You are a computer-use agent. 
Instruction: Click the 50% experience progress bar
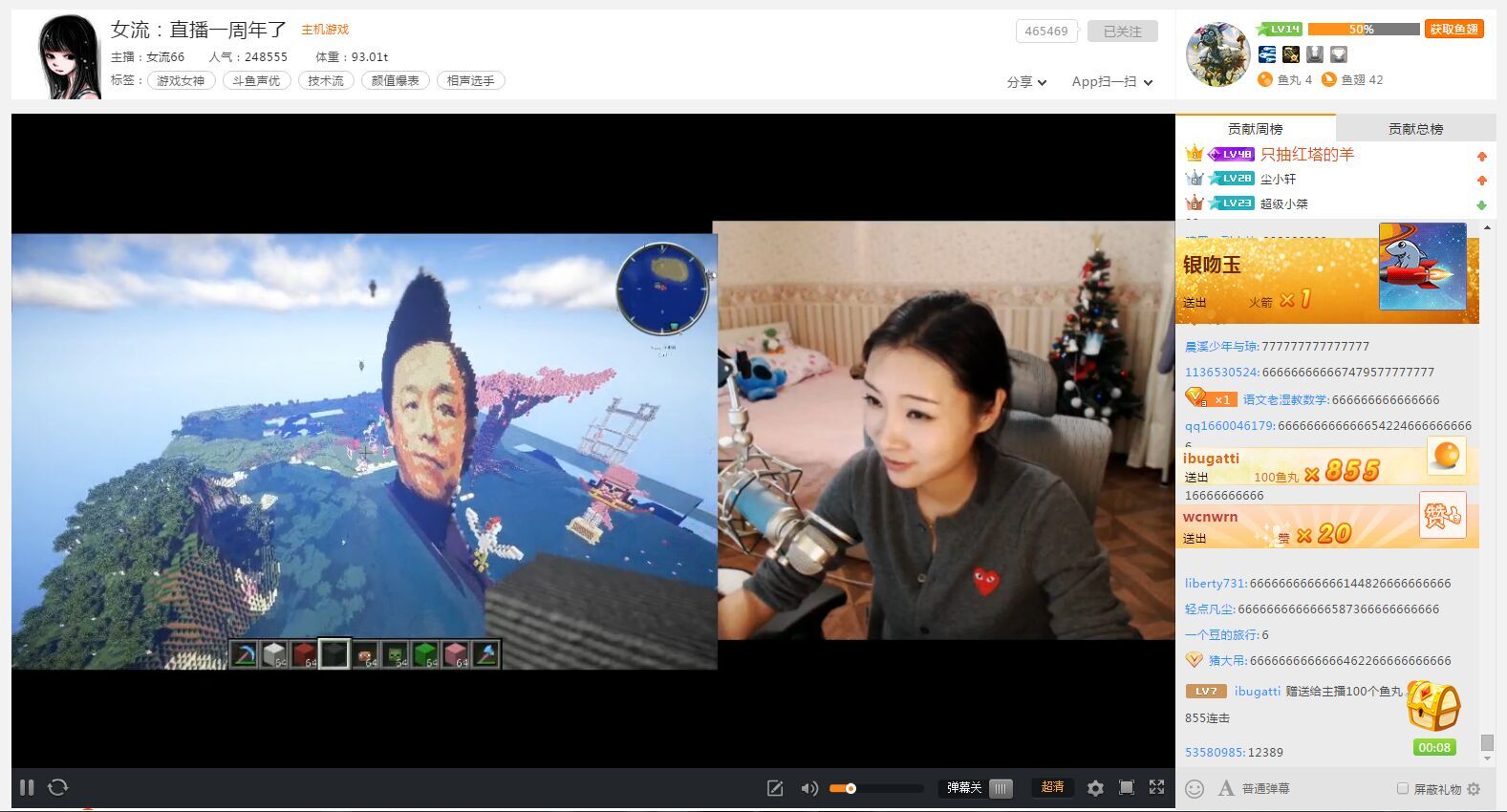point(1364,29)
